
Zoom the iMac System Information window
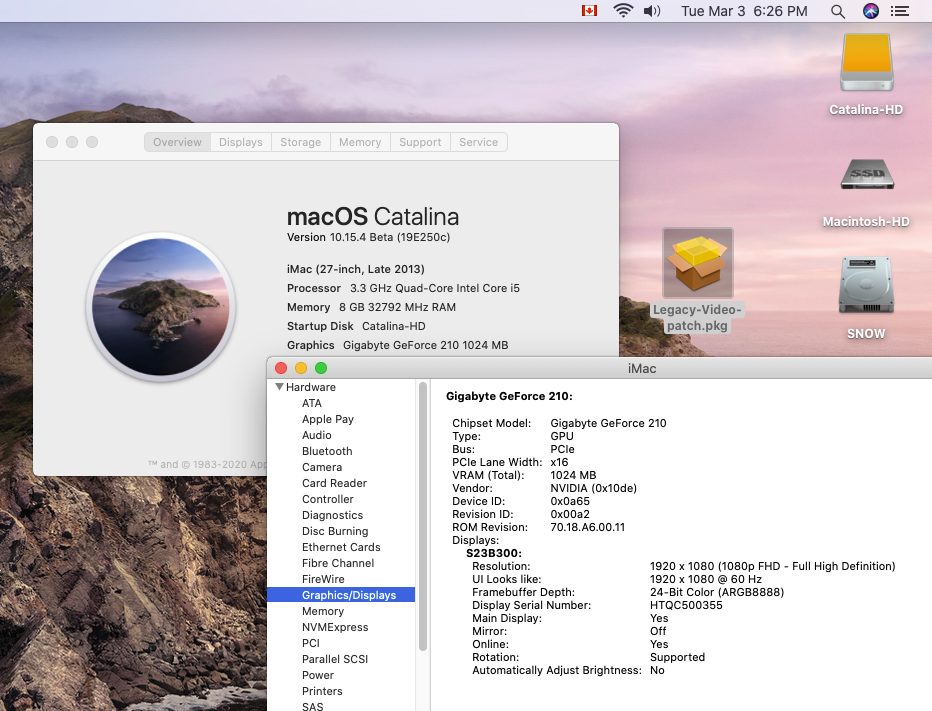point(321,369)
